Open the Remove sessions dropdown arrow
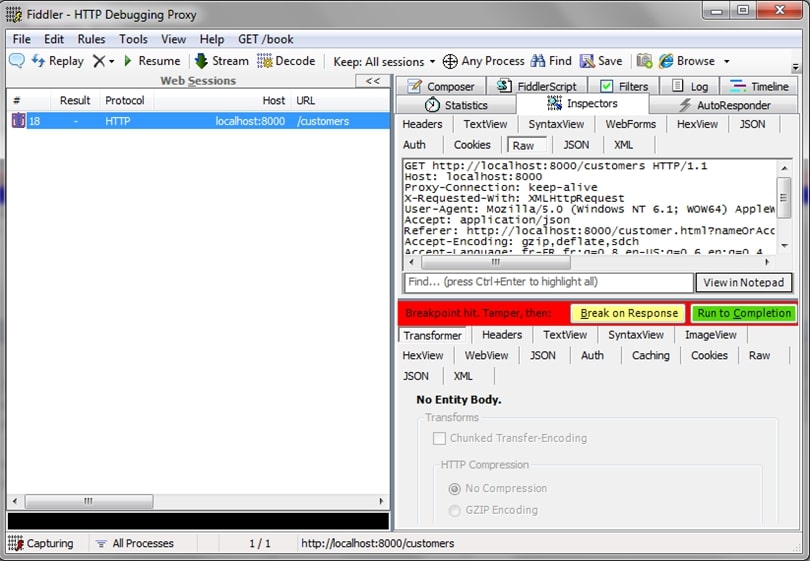 click(x=111, y=62)
